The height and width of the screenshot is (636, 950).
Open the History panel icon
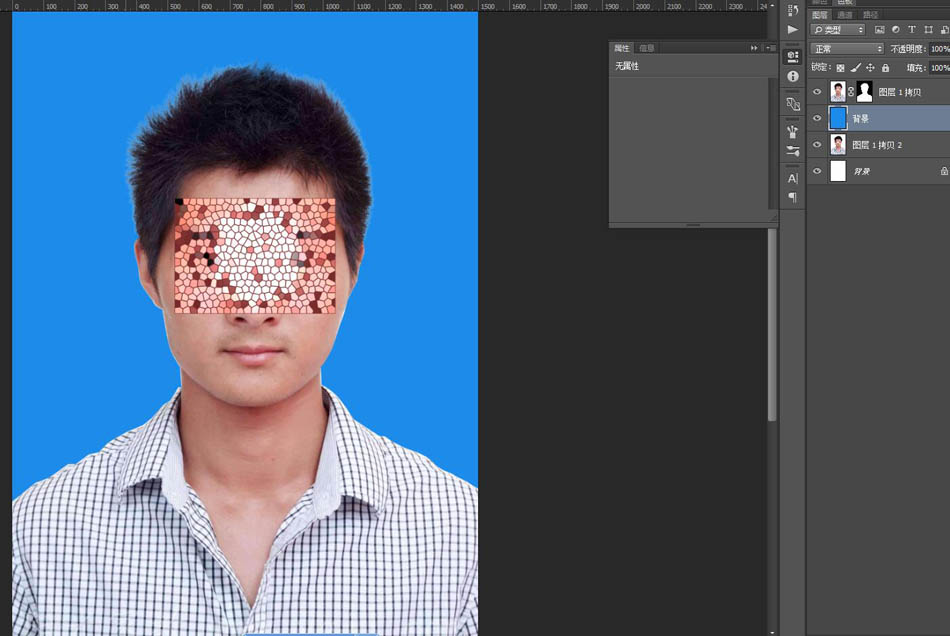pyautogui.click(x=793, y=10)
